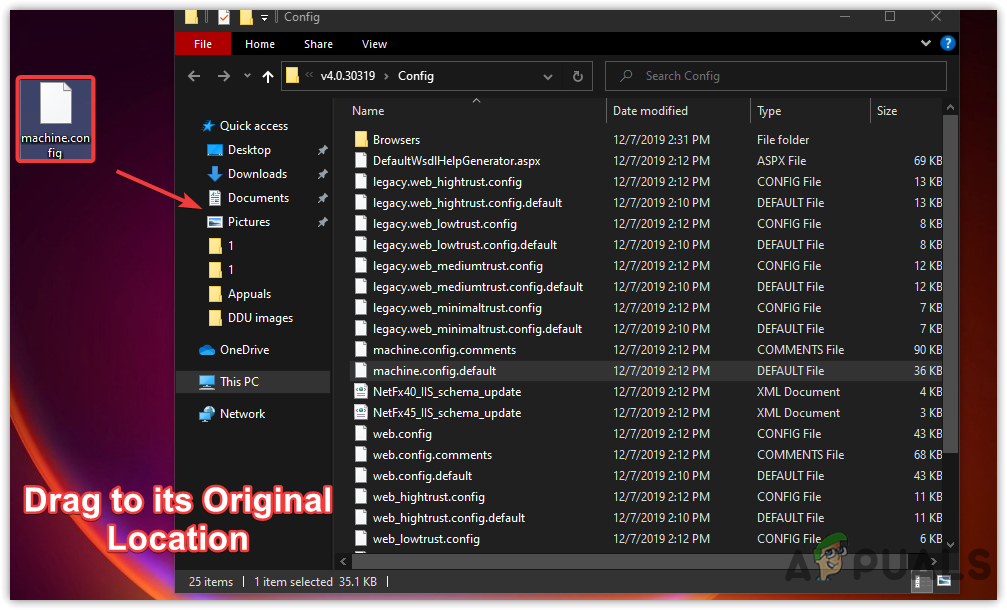Expand the Ribbon options chevron
The image size is (1007, 610).
(925, 43)
